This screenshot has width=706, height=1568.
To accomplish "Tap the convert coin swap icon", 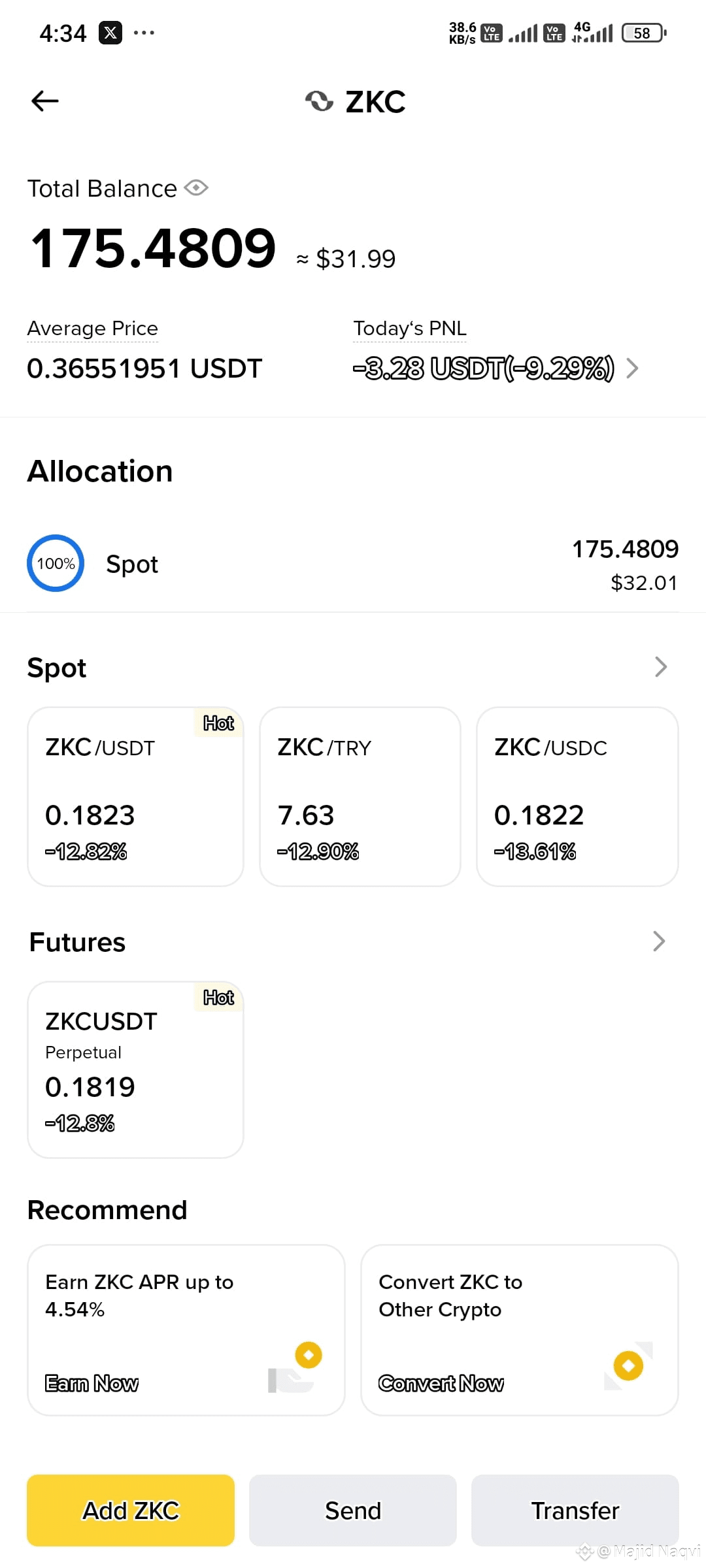I will click(628, 1365).
